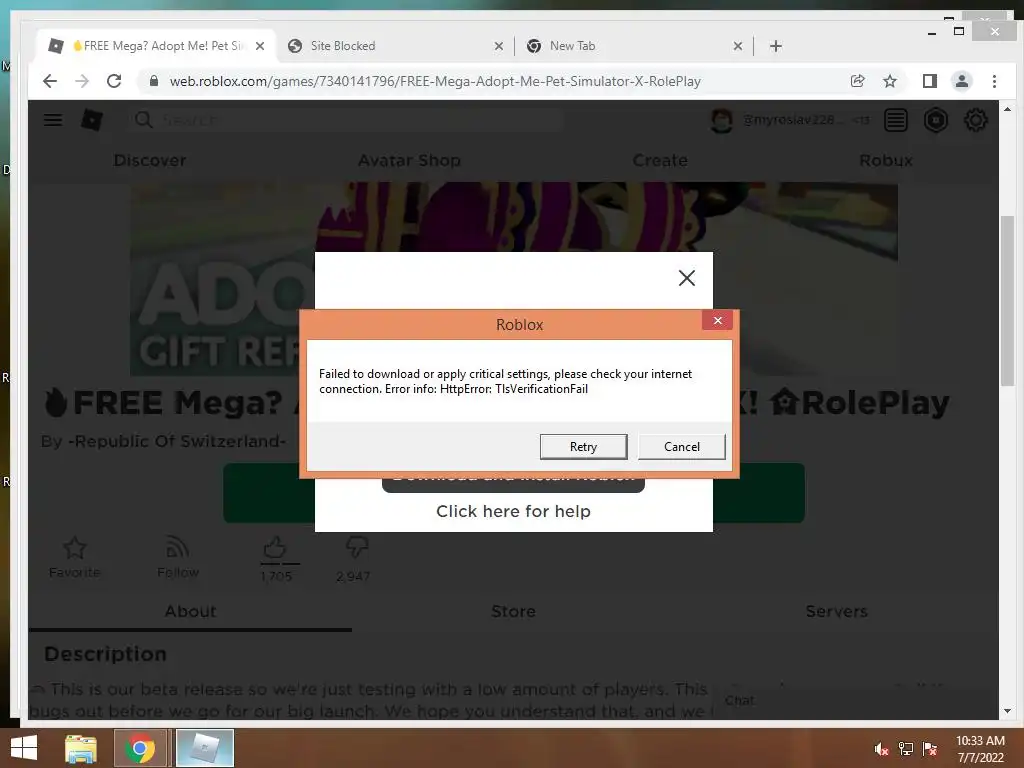The width and height of the screenshot is (1024, 768).
Task: Cancel the Roblox error dialog
Action: click(681, 447)
